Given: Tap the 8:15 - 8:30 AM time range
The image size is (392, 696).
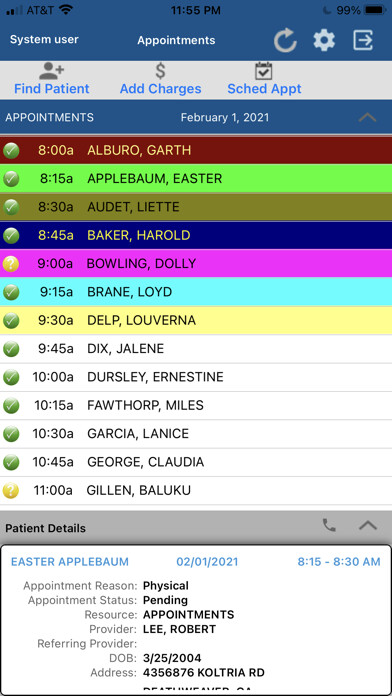Looking at the screenshot, I should click(339, 562).
